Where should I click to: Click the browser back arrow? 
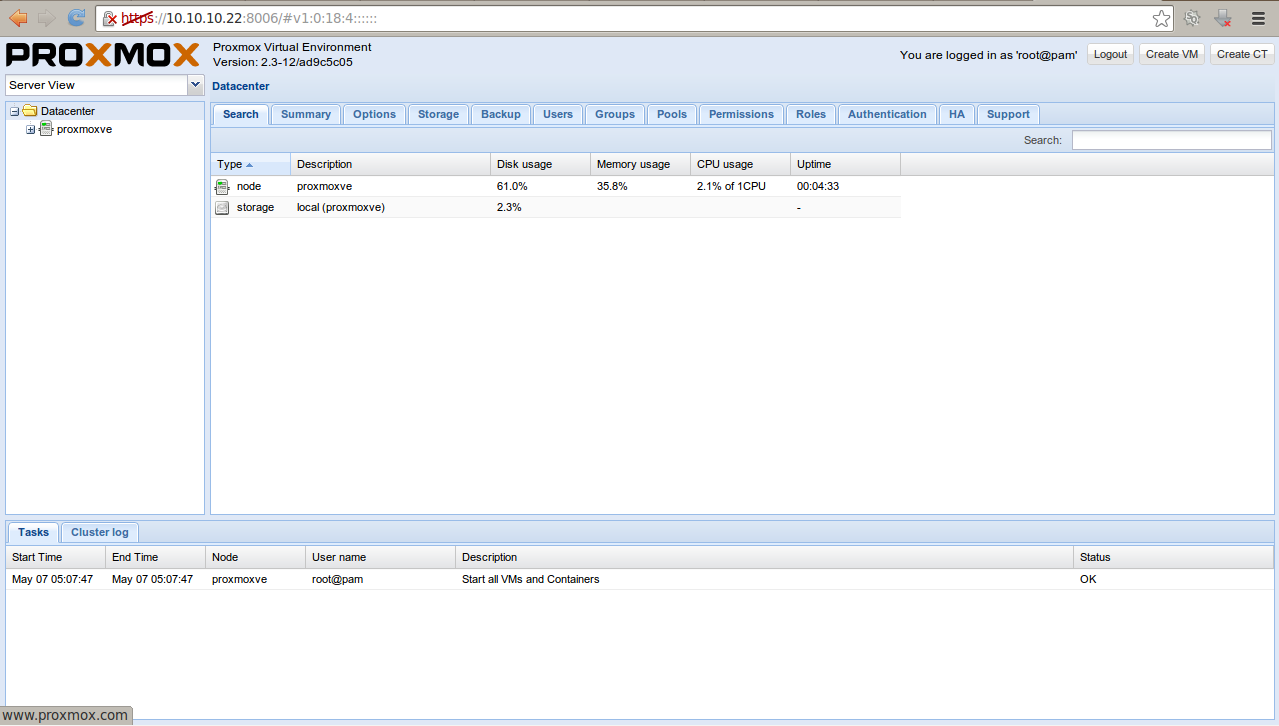pyautogui.click(x=17, y=17)
